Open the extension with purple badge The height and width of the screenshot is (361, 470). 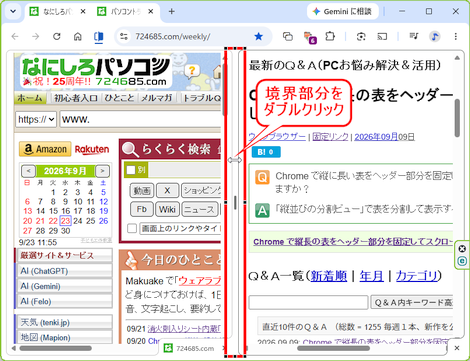310,37
